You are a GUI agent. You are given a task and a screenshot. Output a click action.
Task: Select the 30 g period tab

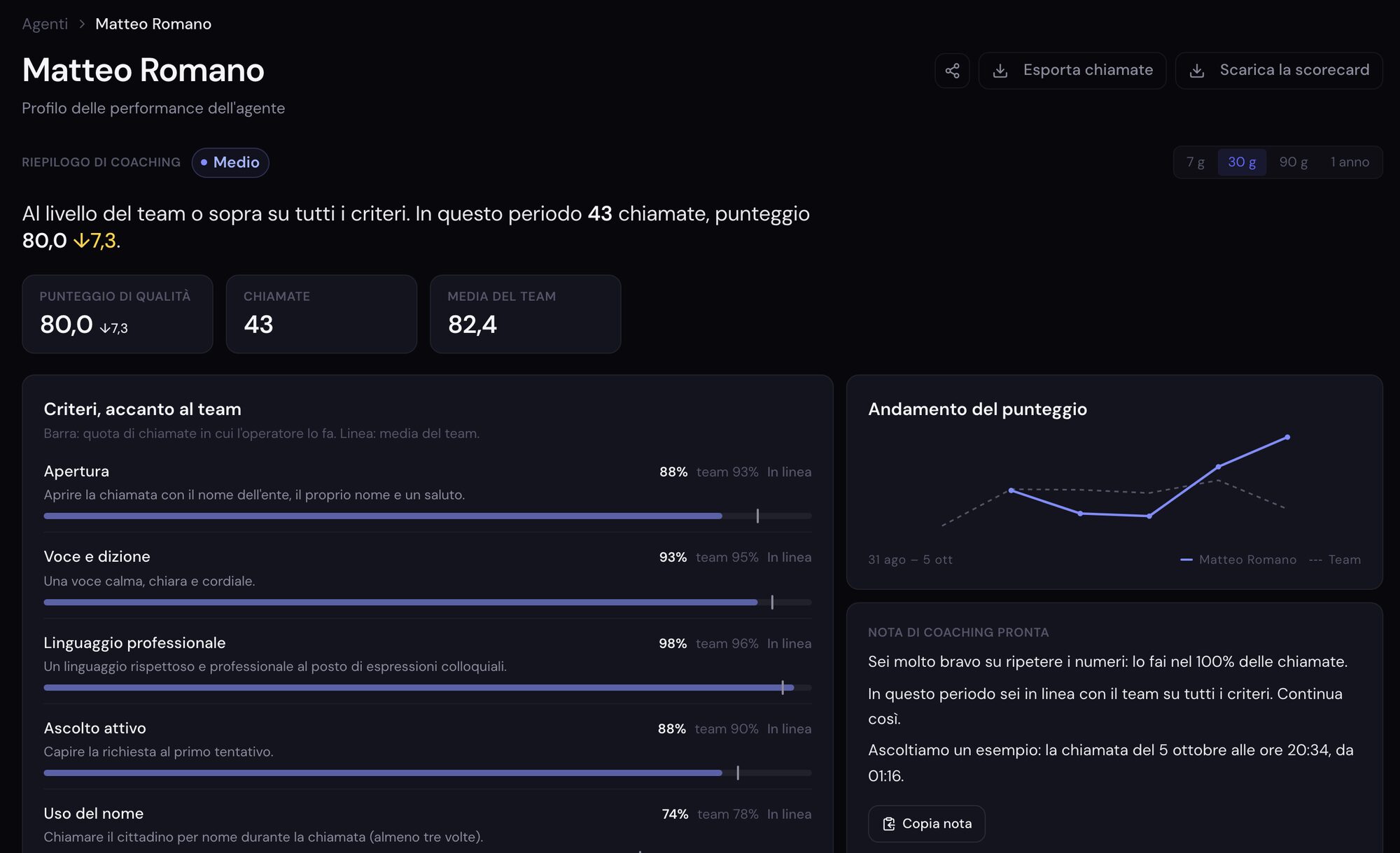(1241, 162)
